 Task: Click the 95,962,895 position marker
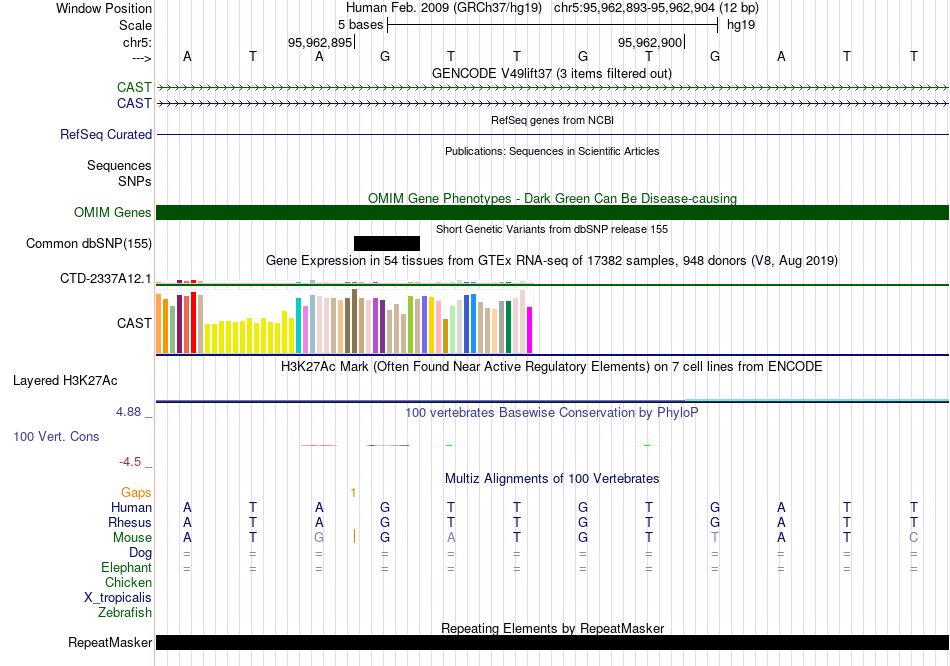click(320, 42)
